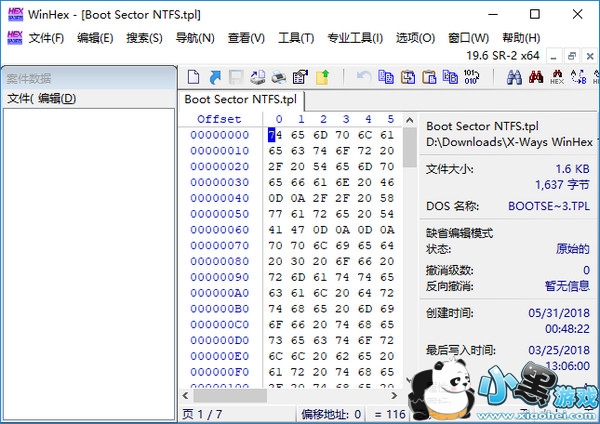Click the hex view scroll-up arrow
Image resolution: width=600 pixels, height=424 pixels.
pyautogui.click(x=409, y=120)
